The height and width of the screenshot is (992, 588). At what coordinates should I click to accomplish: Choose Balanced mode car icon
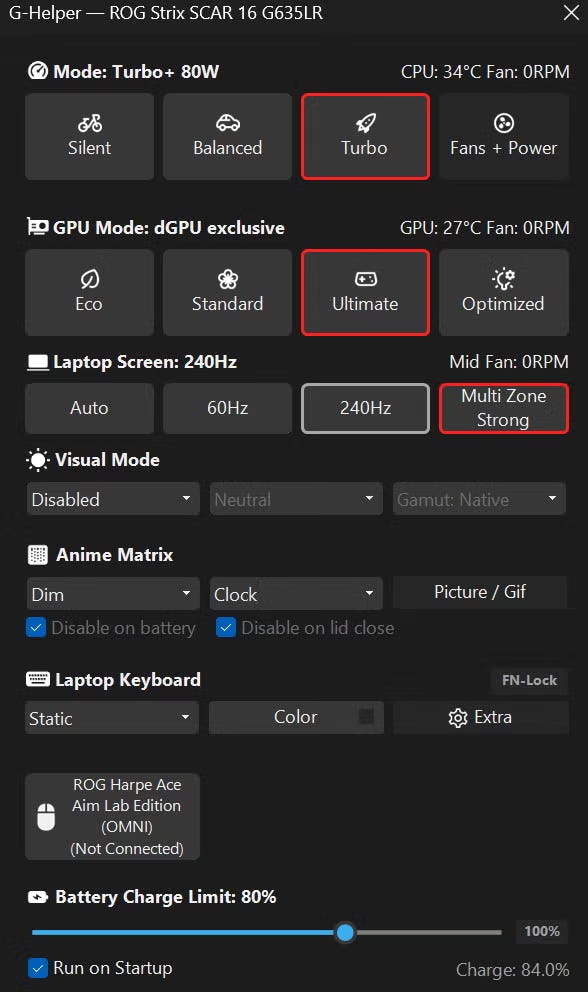[227, 136]
